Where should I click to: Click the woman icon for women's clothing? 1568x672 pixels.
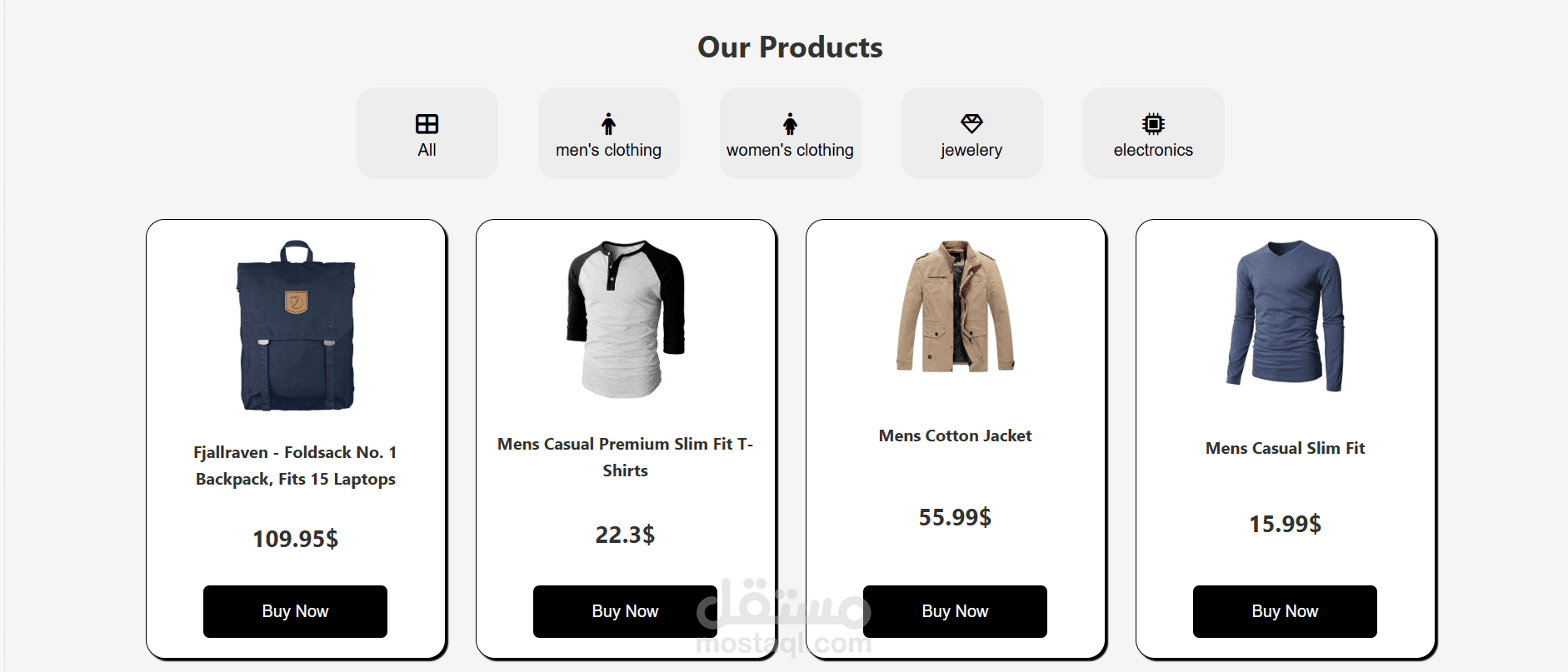coord(790,124)
